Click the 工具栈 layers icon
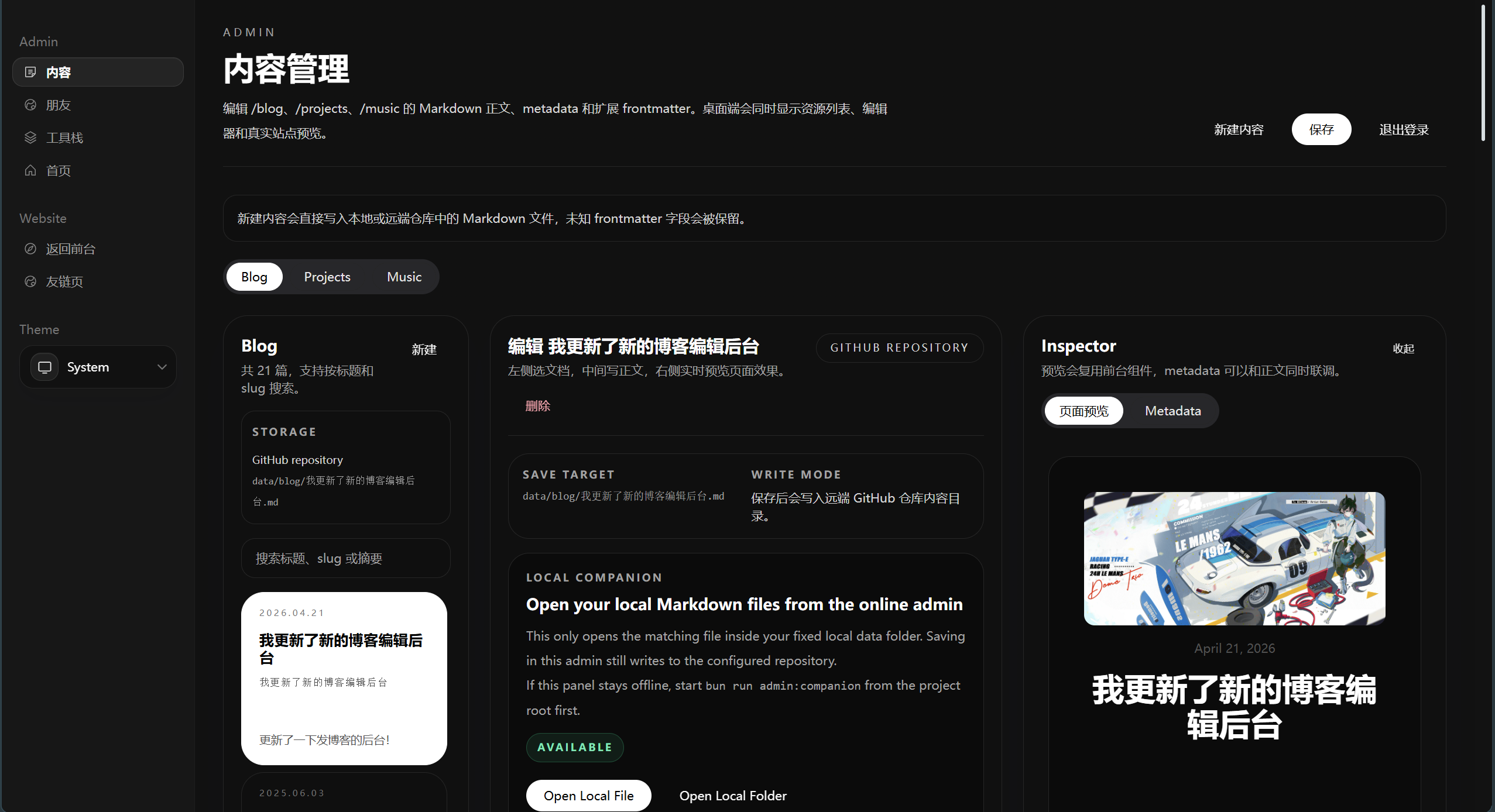The image size is (1495, 812). point(30,137)
